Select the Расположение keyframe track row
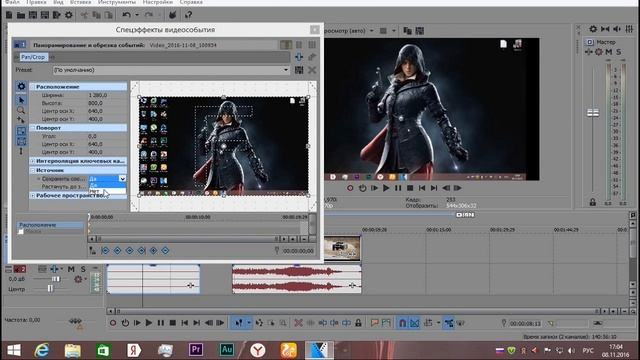 (x=50, y=225)
